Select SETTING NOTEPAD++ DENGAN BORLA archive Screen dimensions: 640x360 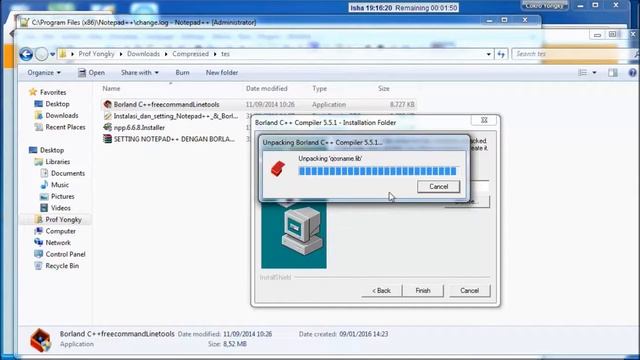pos(174,139)
